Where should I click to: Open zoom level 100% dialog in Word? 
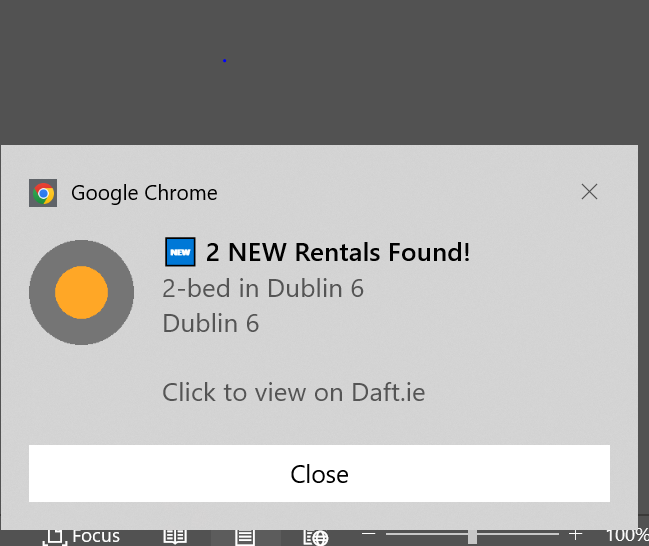(x=627, y=536)
